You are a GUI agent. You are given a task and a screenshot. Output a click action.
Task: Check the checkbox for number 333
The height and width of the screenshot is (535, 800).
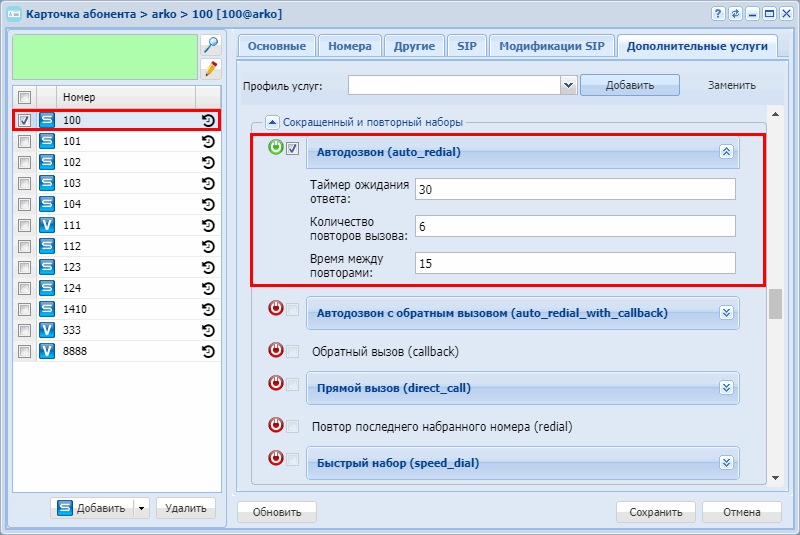pos(24,330)
